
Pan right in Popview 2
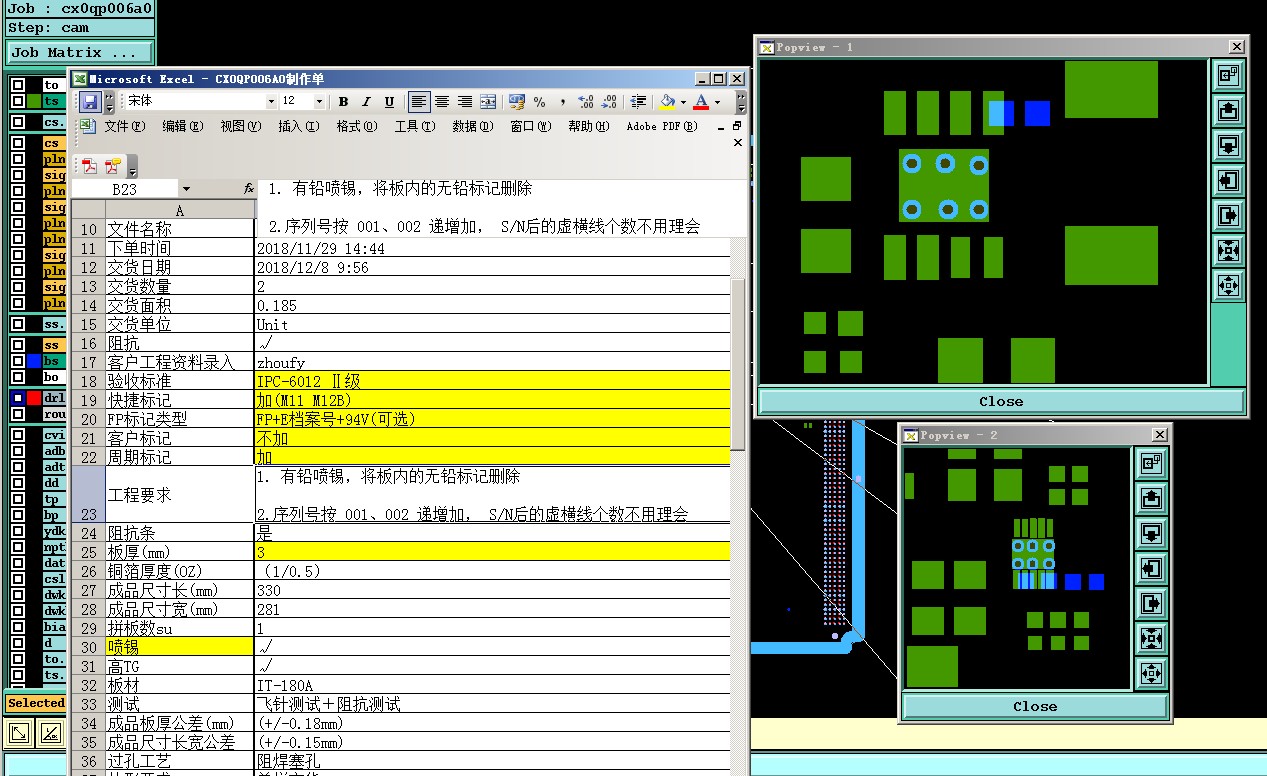tap(1151, 603)
